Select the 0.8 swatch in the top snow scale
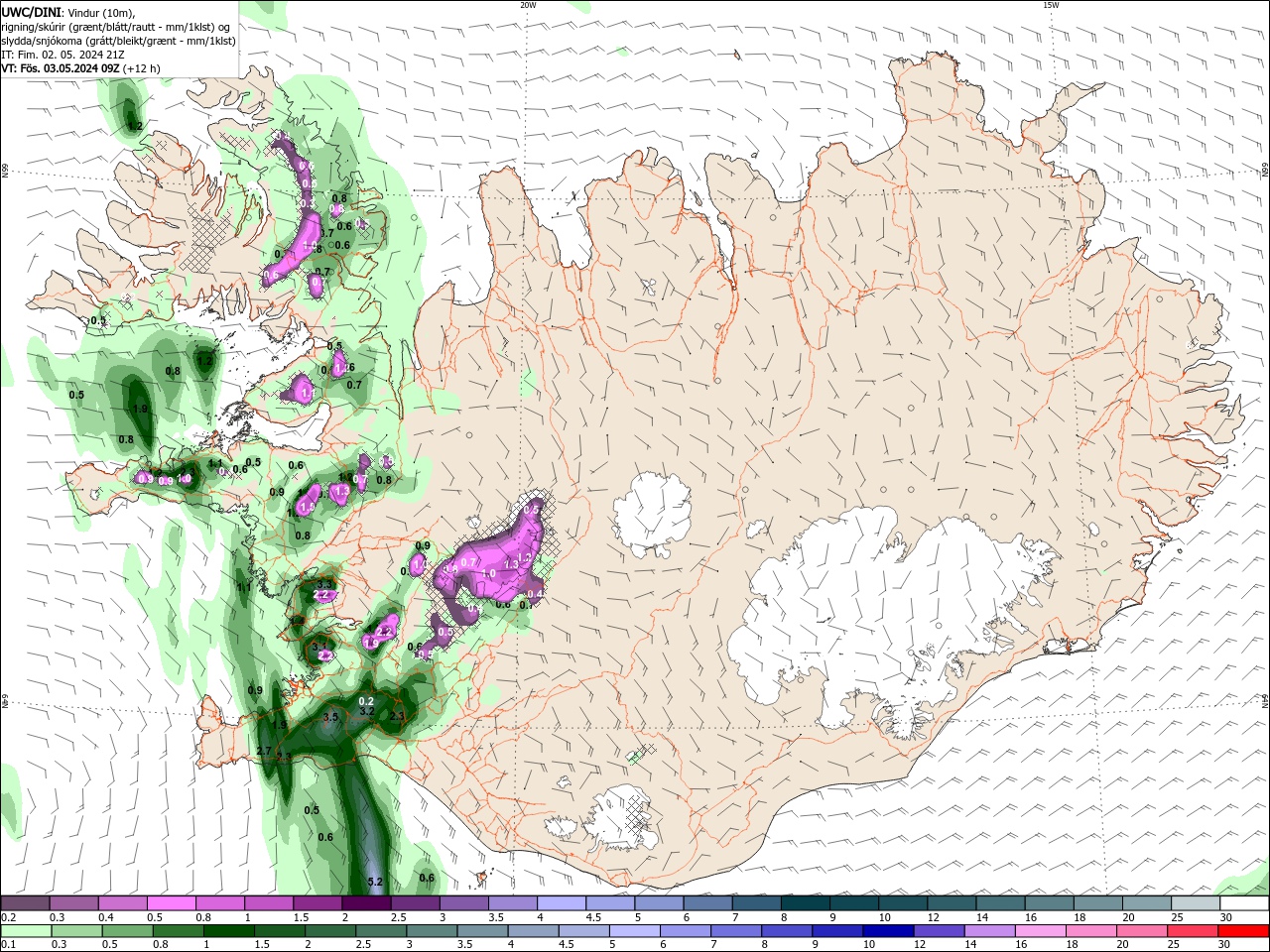Image resolution: width=1270 pixels, height=952 pixels. [x=219, y=903]
